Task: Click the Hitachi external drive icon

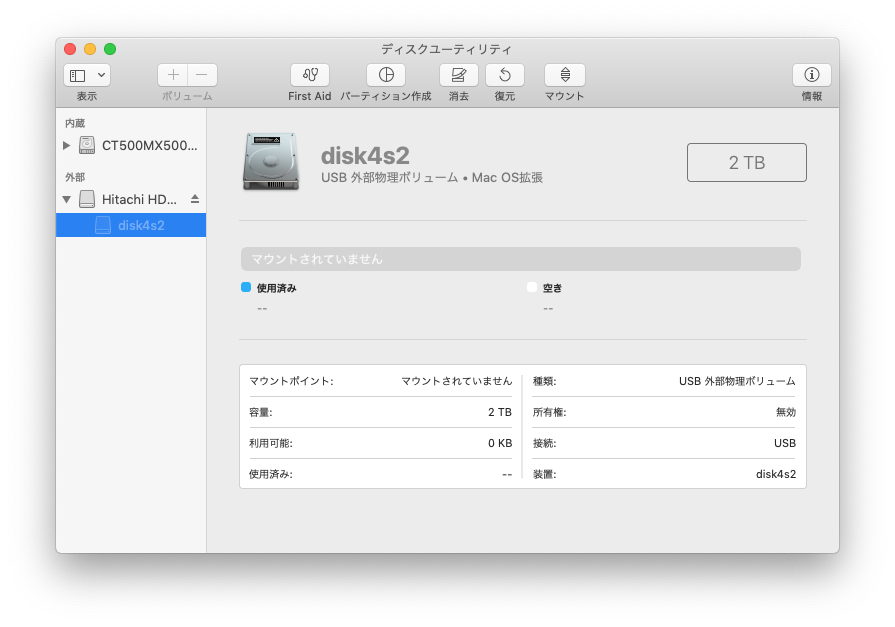Action: pyautogui.click(x=87, y=199)
